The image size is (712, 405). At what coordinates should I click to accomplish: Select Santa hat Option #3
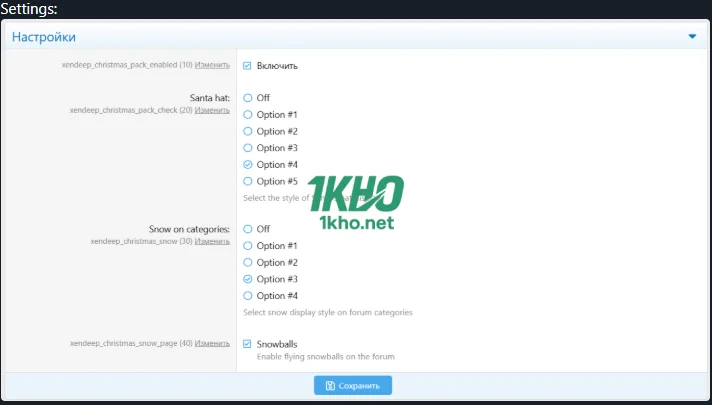point(248,148)
